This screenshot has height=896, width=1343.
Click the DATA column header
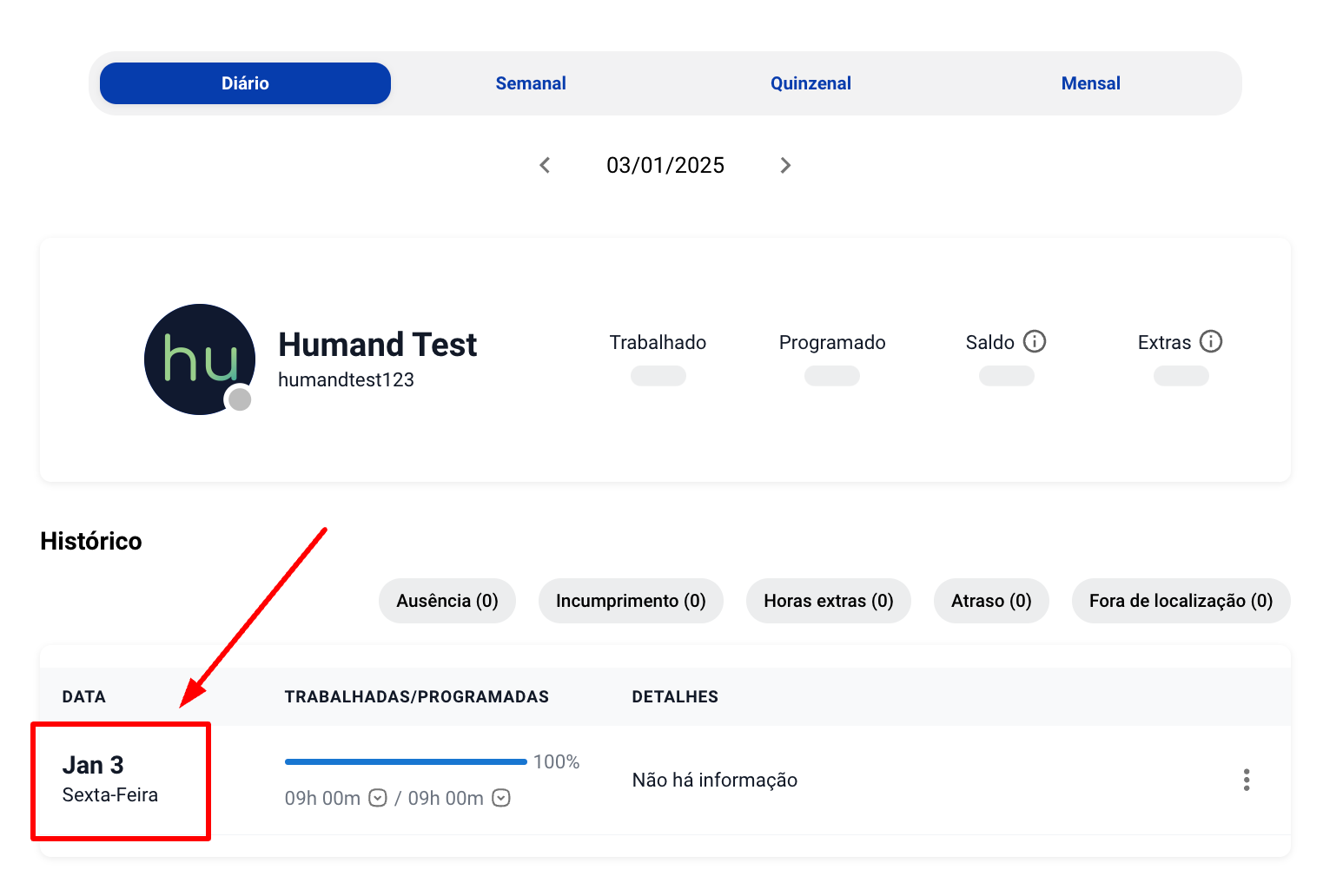pos(84,696)
